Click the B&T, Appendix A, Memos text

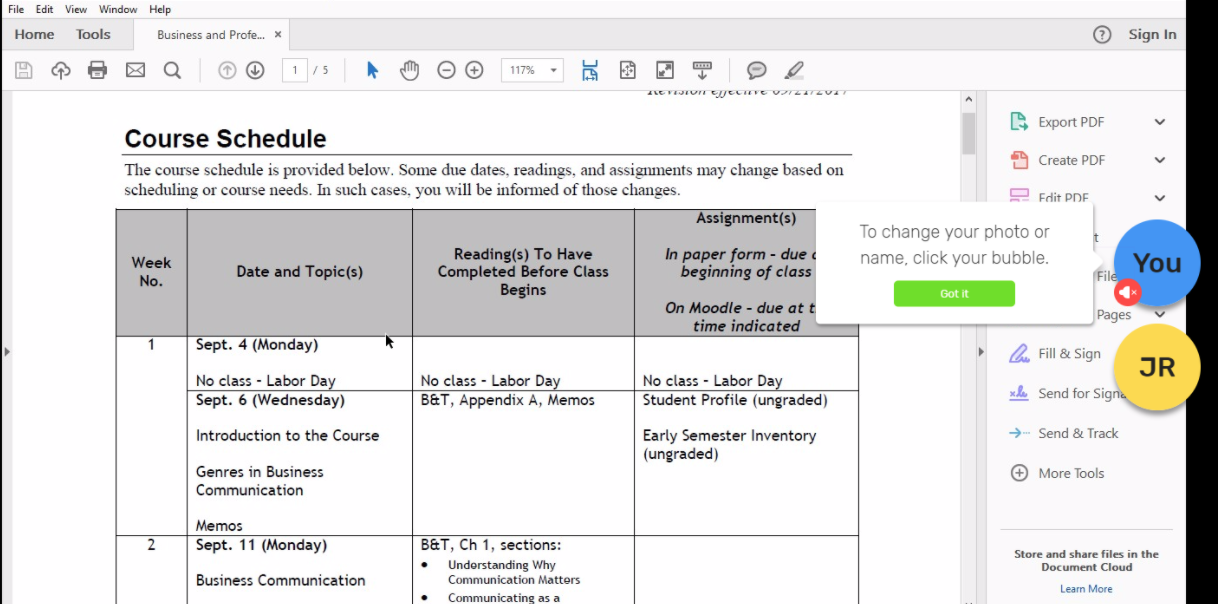(x=508, y=400)
